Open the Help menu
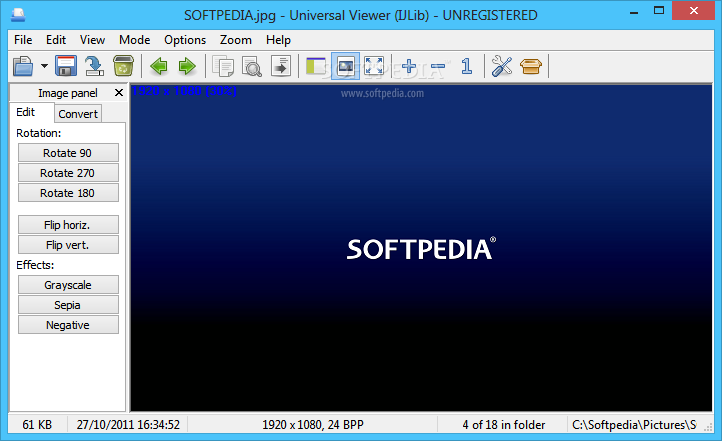722x441 pixels. pyautogui.click(x=278, y=40)
